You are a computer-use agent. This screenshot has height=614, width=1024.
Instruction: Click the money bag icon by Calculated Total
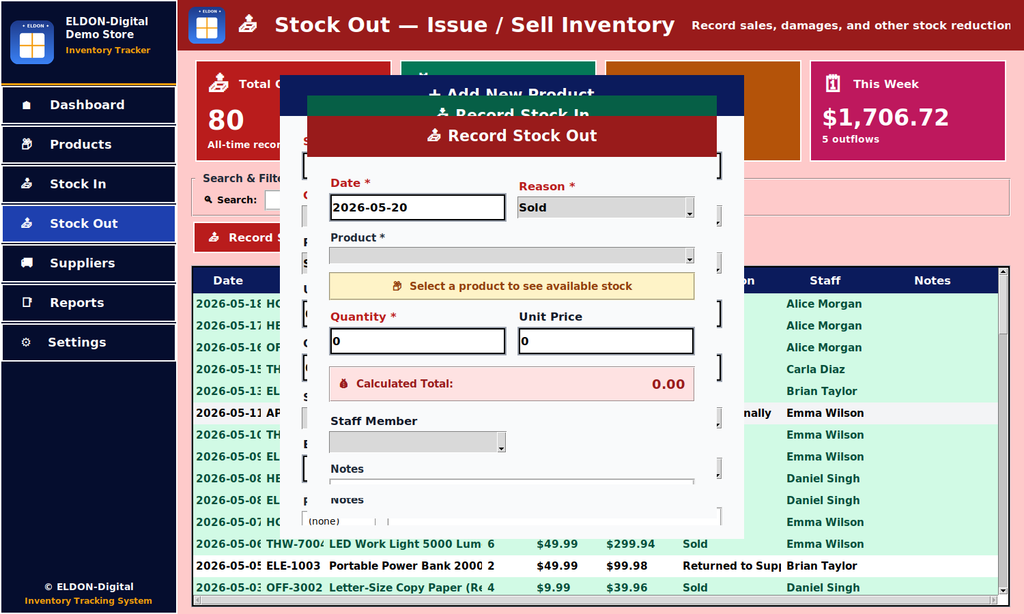coord(344,384)
